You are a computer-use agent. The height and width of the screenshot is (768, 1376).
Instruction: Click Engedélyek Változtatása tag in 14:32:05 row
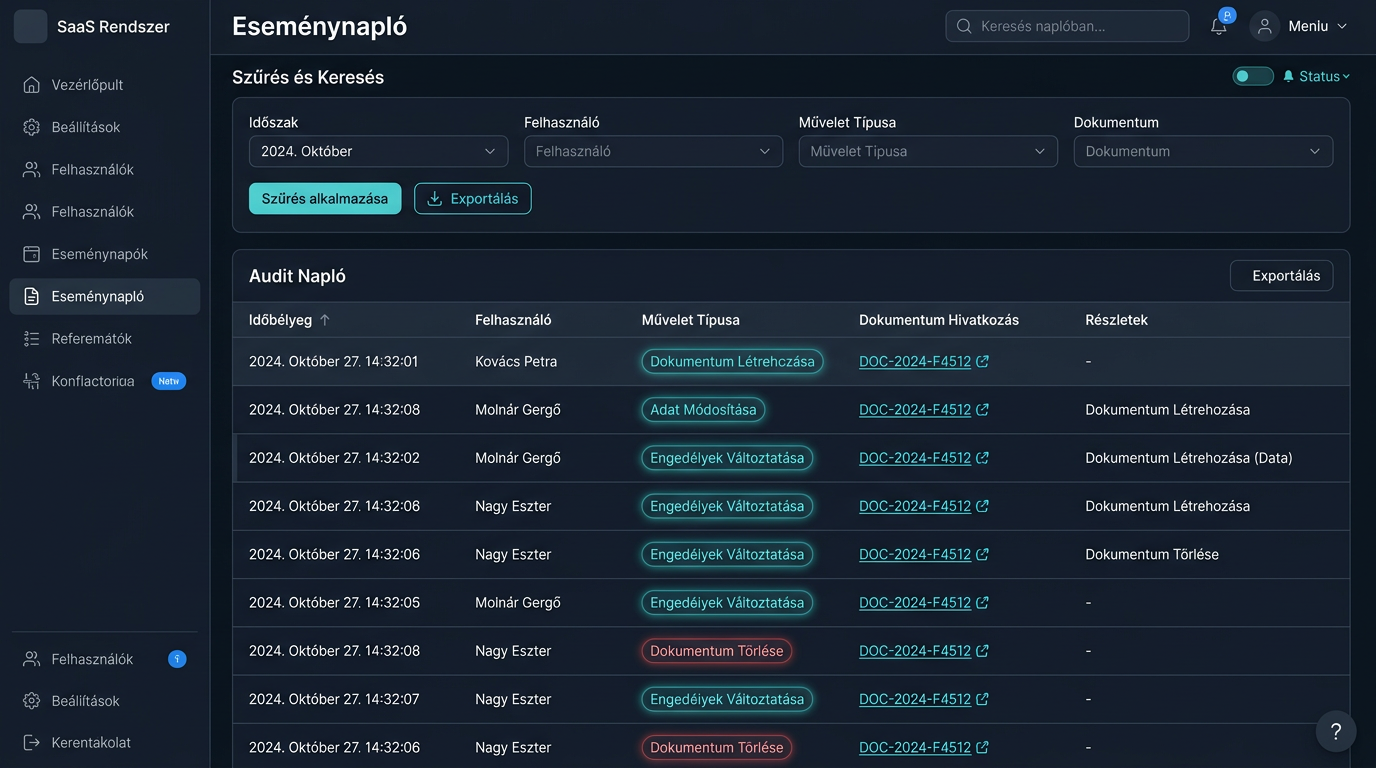pos(727,603)
